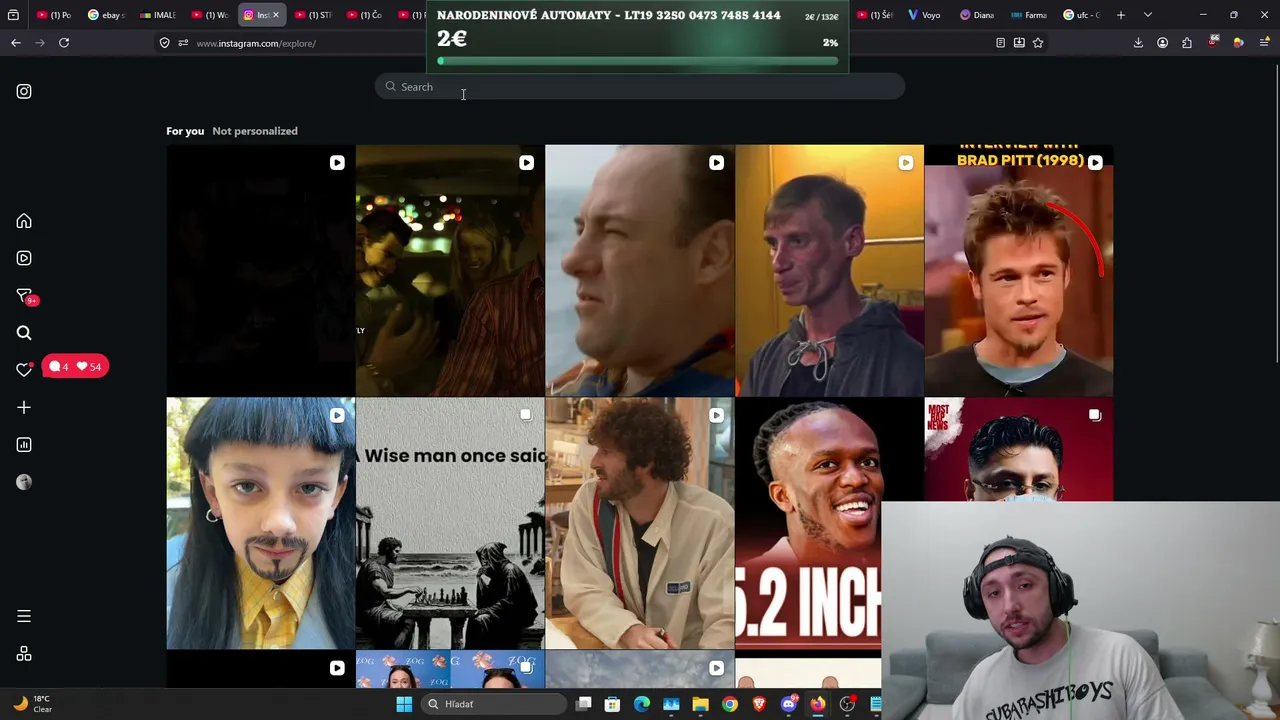Image resolution: width=1280 pixels, height=720 pixels.
Task: Open reel of man by the sea
Action: tap(640, 270)
